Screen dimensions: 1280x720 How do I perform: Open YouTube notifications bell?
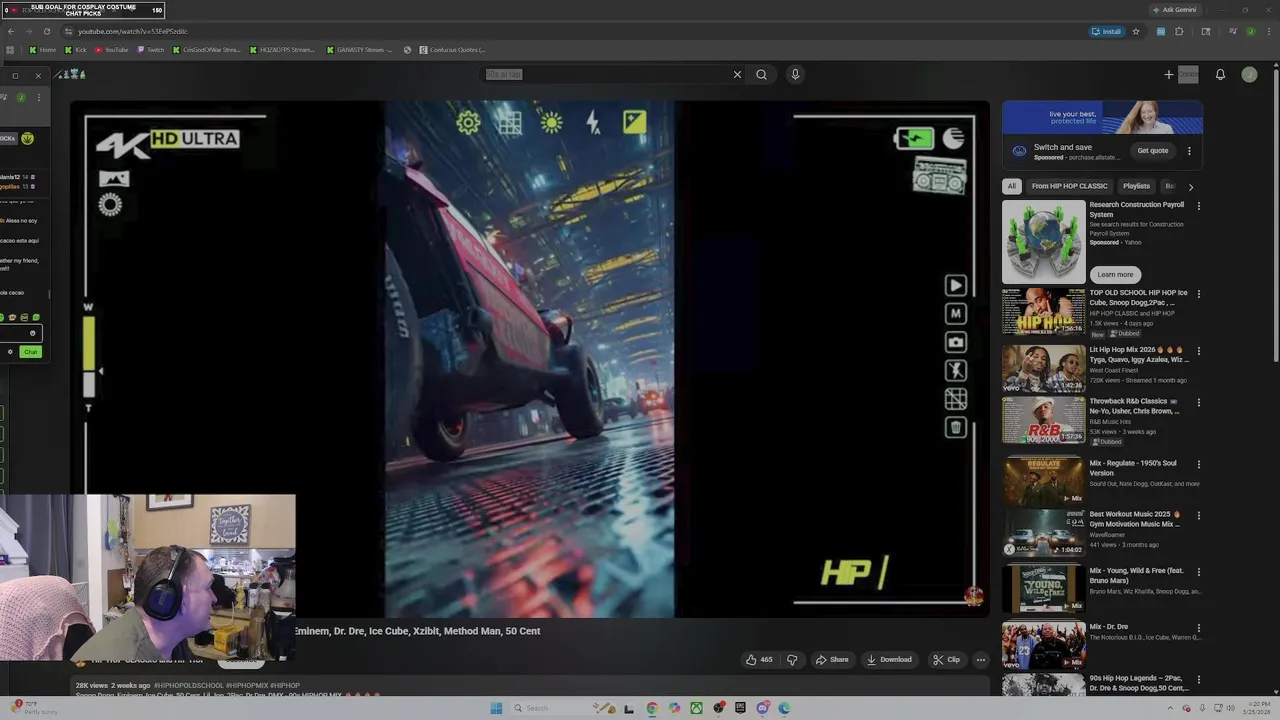point(1220,74)
